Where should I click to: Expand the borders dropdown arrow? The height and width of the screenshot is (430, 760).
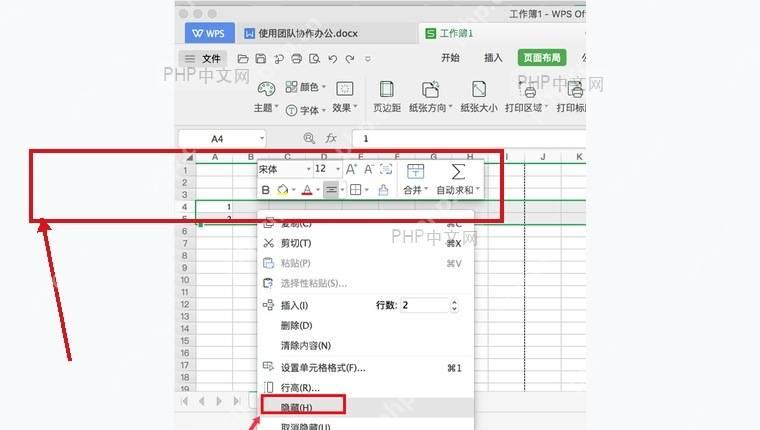367,190
